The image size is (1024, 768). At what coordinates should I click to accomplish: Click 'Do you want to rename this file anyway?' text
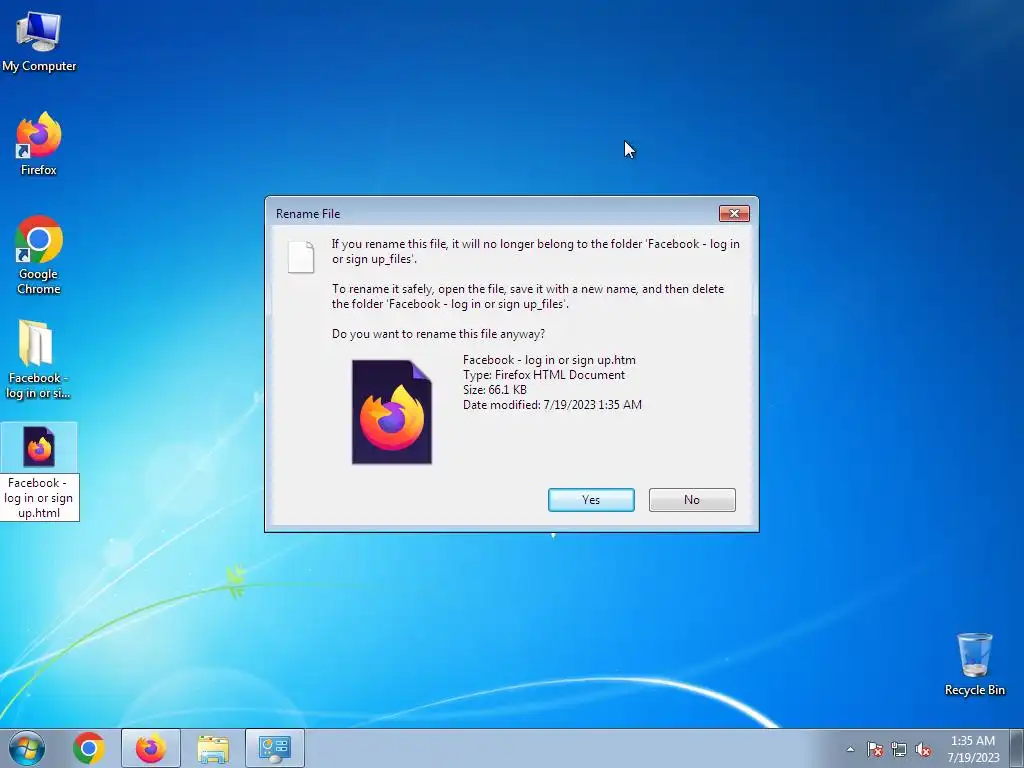coord(438,334)
